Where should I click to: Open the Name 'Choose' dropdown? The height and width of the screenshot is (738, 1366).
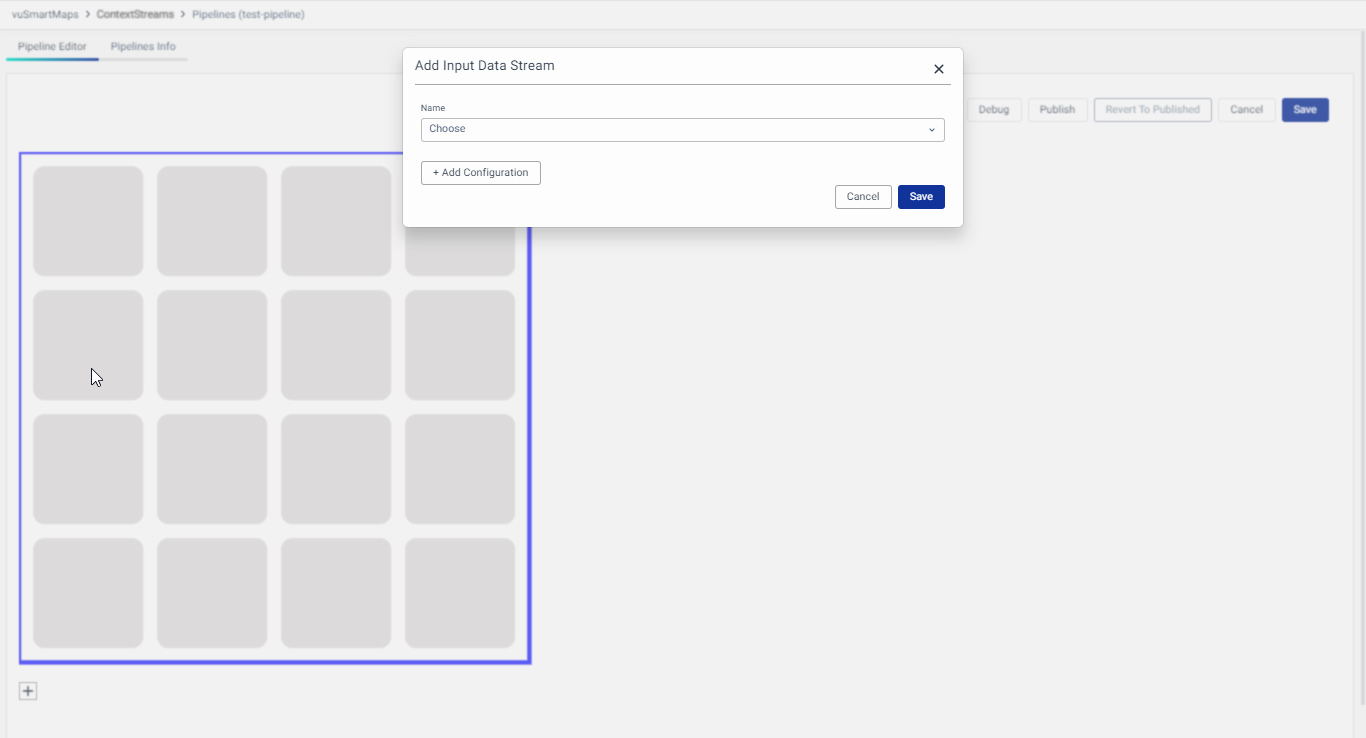coord(682,130)
